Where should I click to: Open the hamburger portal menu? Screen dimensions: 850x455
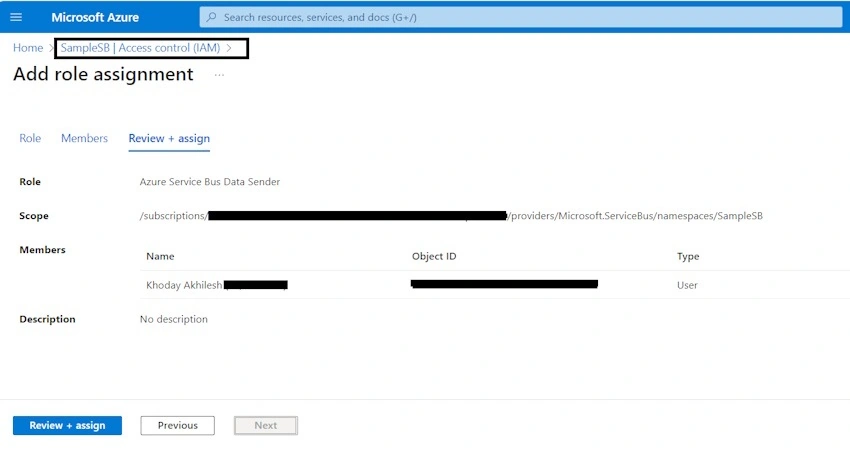[16, 17]
